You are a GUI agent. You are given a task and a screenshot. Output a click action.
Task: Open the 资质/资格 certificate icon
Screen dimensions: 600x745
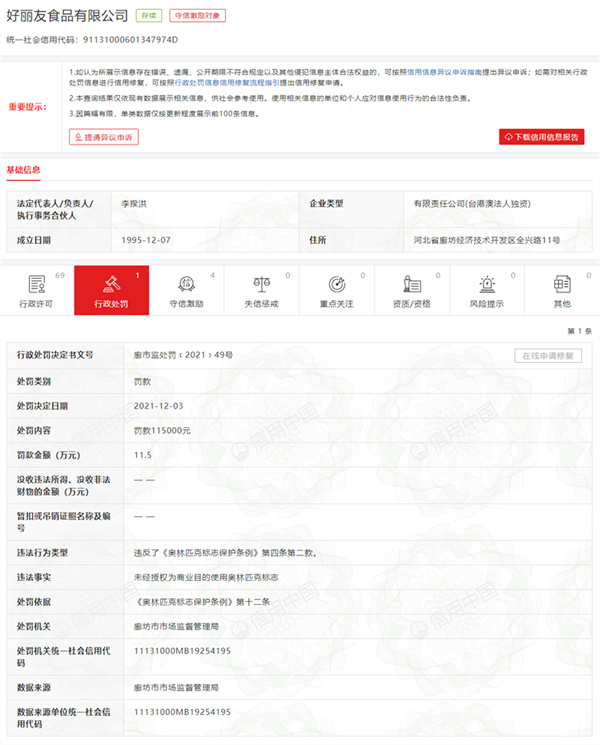[411, 283]
